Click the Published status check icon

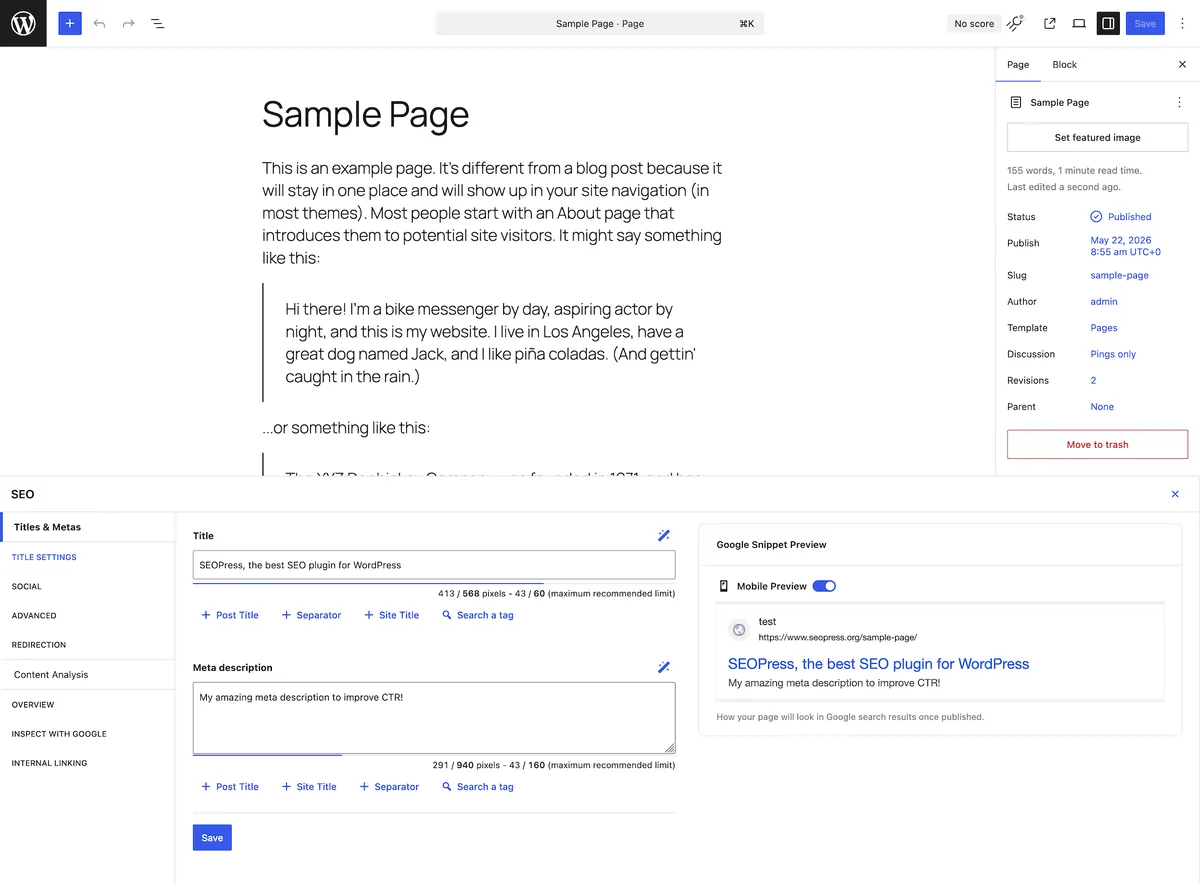click(x=1096, y=216)
